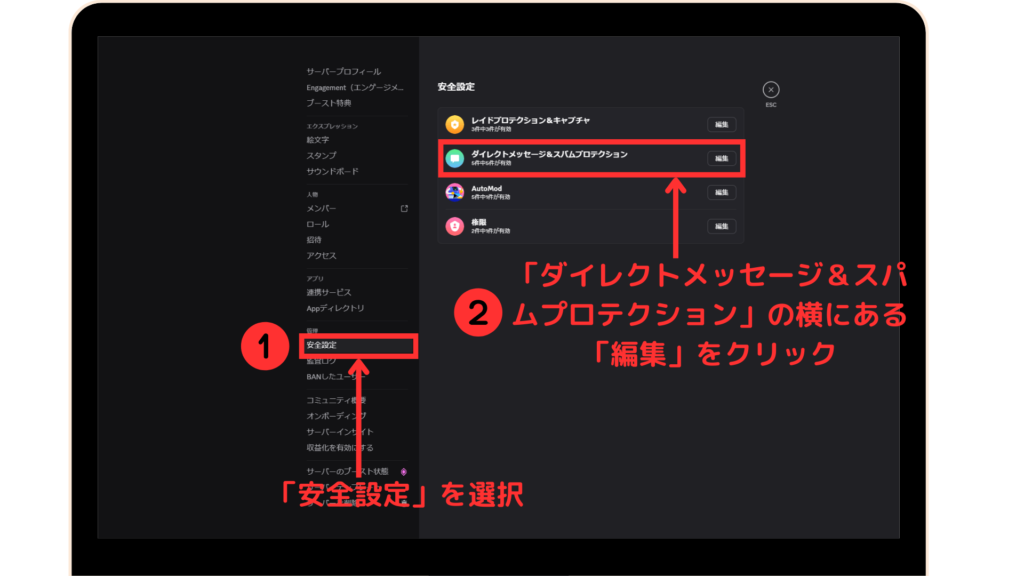Go to メンバー in sidebar
The height and width of the screenshot is (576, 1024).
321,208
